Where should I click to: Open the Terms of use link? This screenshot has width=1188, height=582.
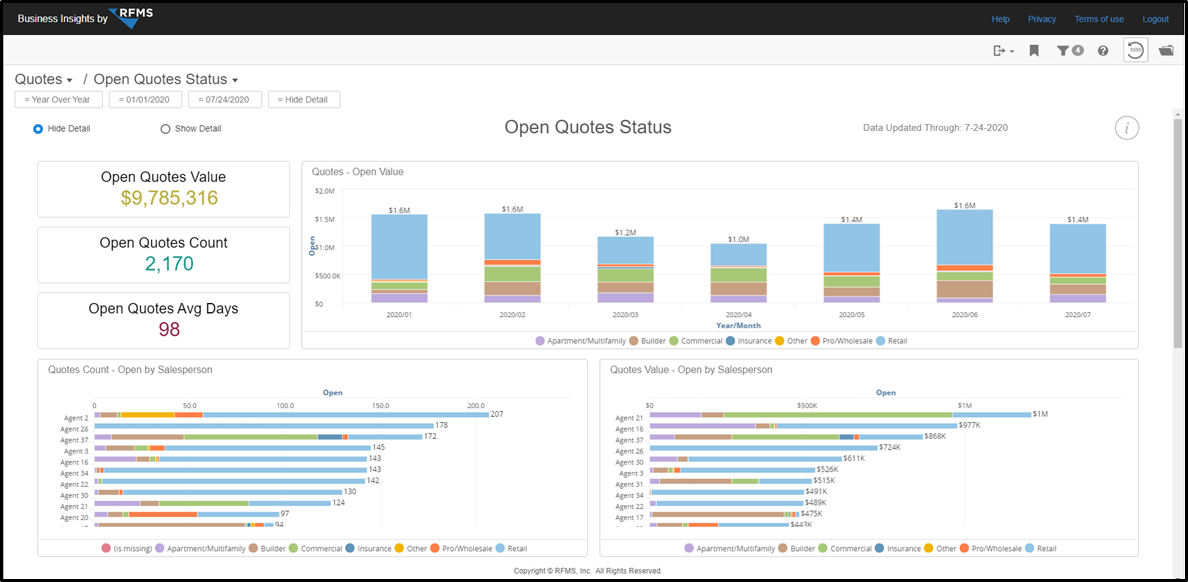coord(1099,19)
